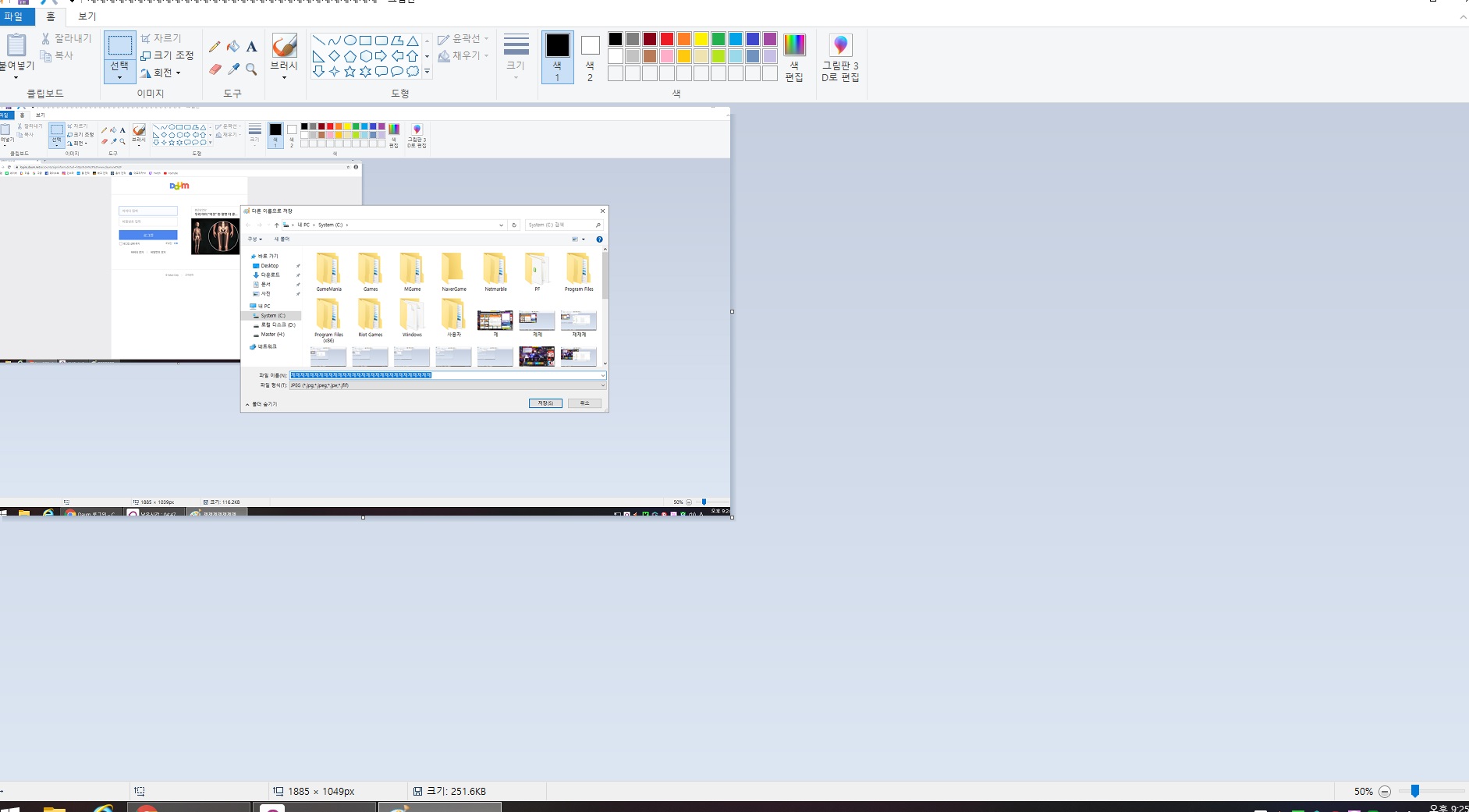This screenshot has width=1469, height=812.
Task: Open the 크기 line size dropdown
Action: click(x=516, y=56)
